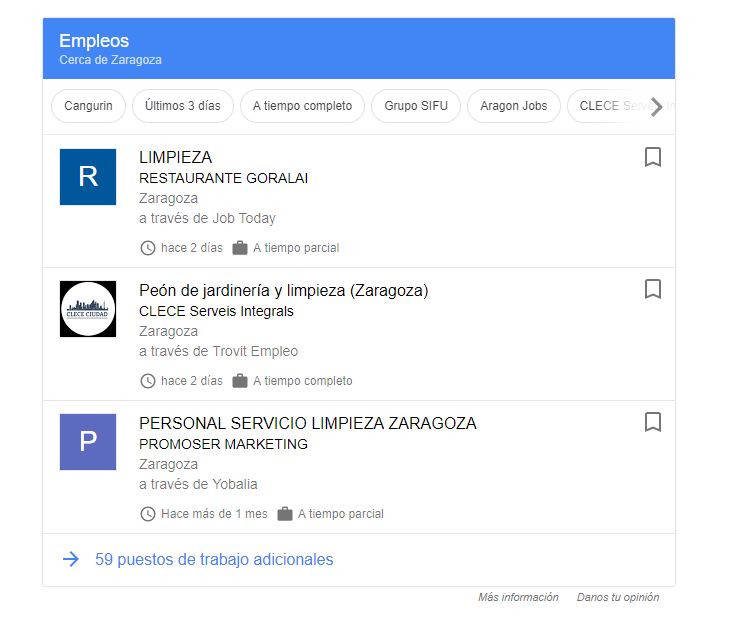Screen dimensions: 742x617
Task: Filter jobs by Últimos 3 días
Action: pos(183,106)
